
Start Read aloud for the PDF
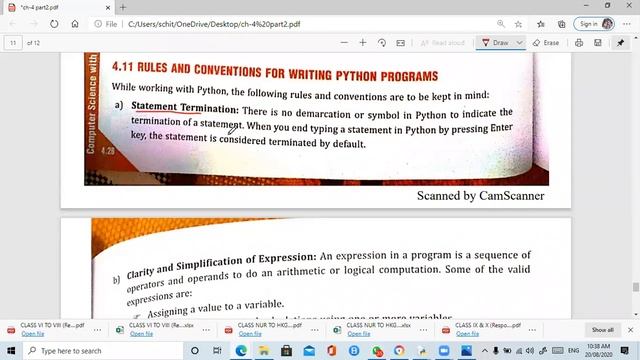pos(443,42)
